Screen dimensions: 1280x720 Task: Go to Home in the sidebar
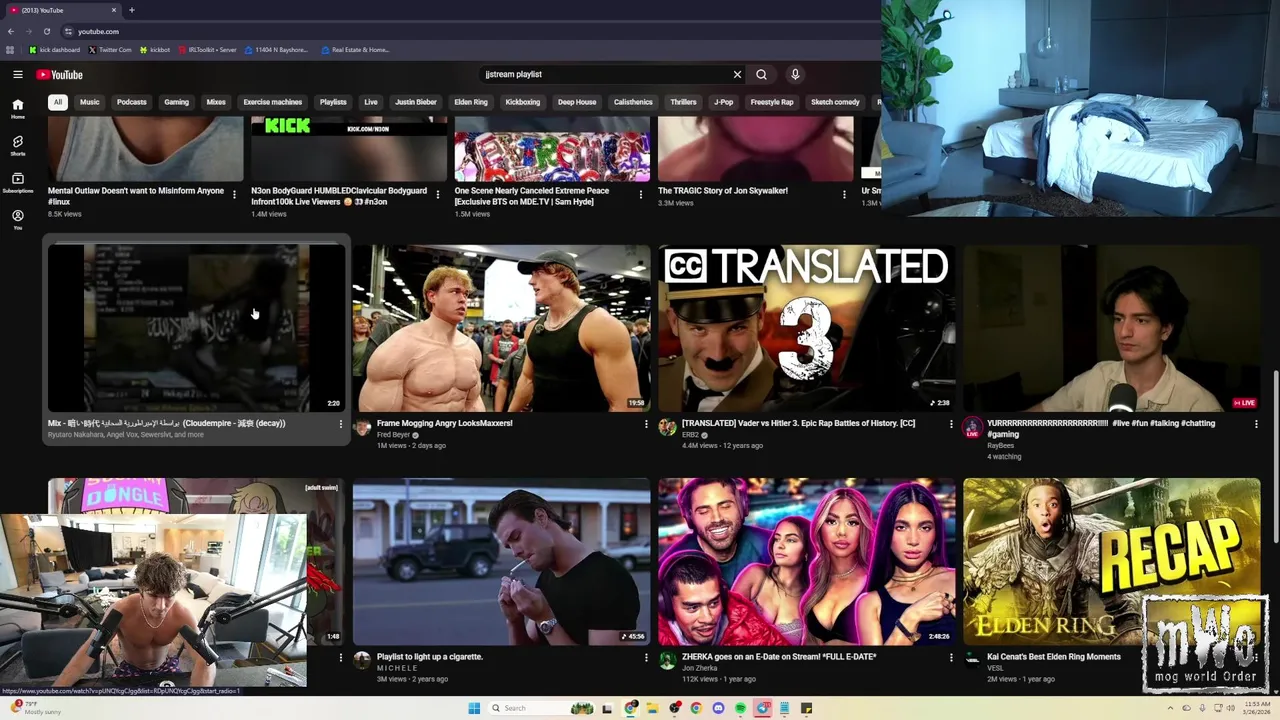point(17,108)
